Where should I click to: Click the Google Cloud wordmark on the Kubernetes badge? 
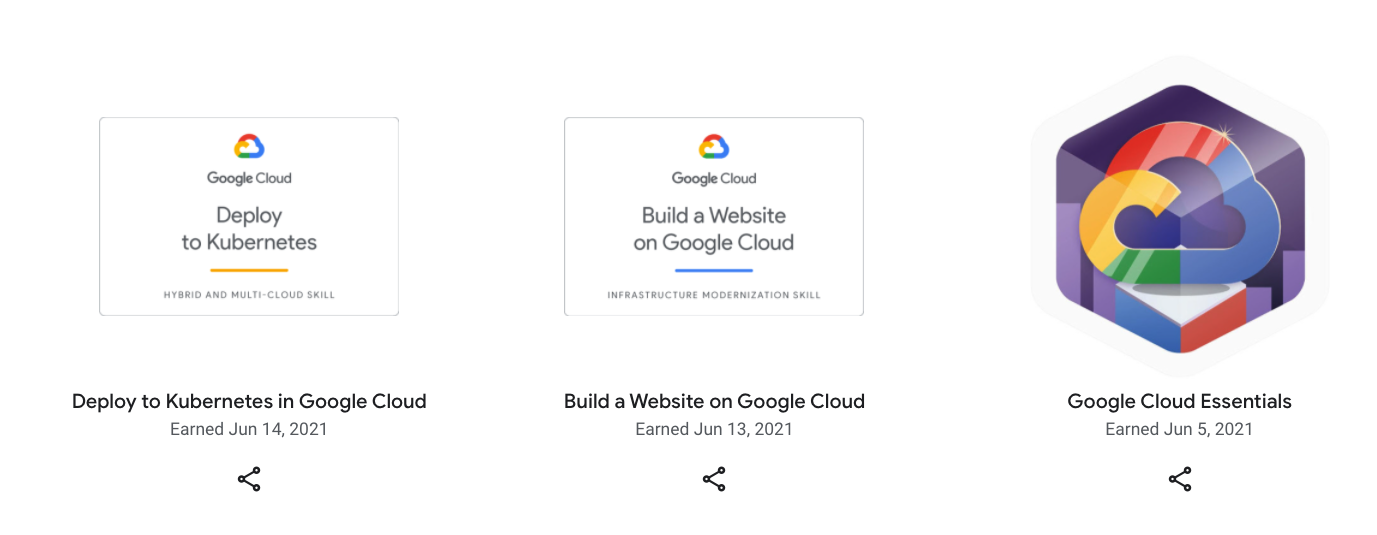point(249,178)
